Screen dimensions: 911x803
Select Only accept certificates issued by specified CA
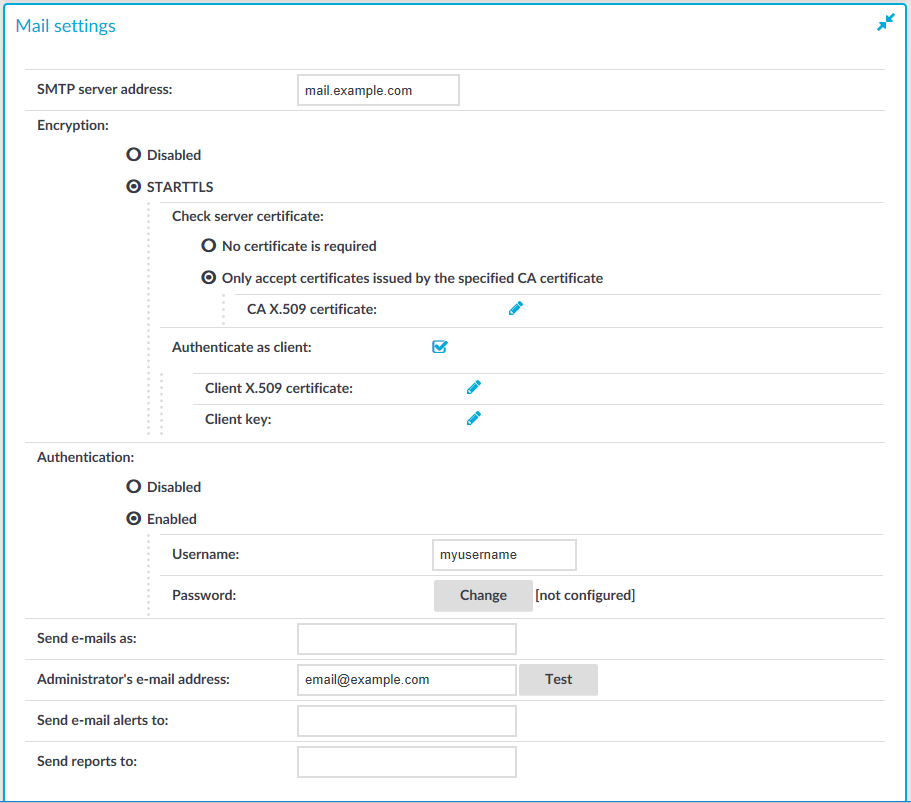coord(209,278)
